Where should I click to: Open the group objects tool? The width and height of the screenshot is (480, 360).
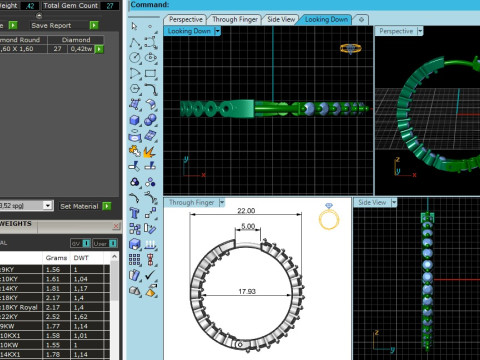pyautogui.click(x=135, y=182)
